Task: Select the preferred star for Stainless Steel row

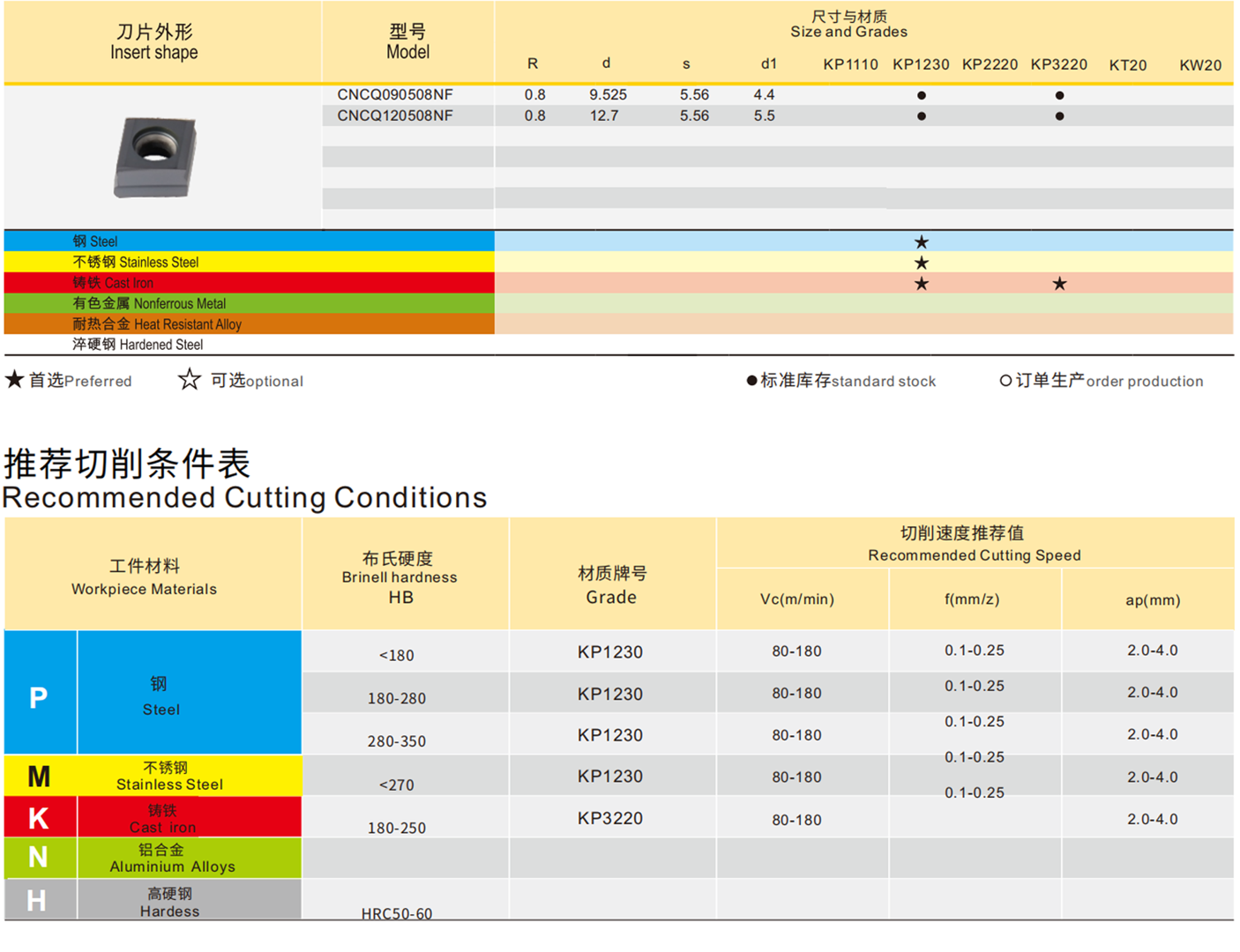Action: [921, 261]
